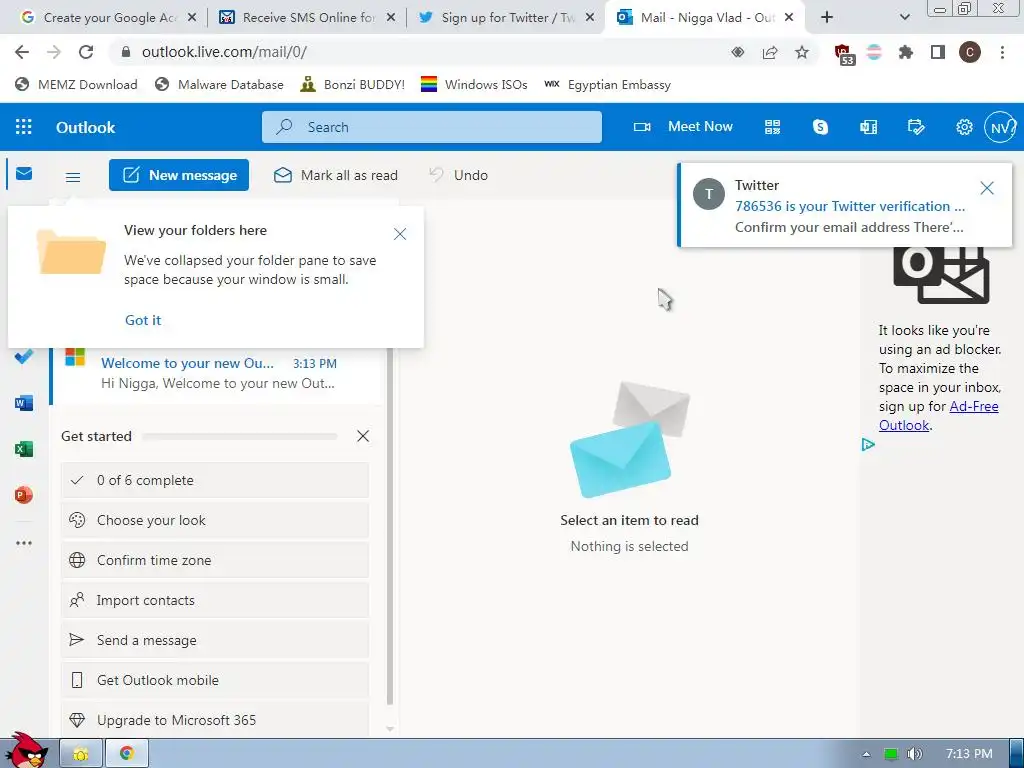Click Mark all as read

coord(336,175)
